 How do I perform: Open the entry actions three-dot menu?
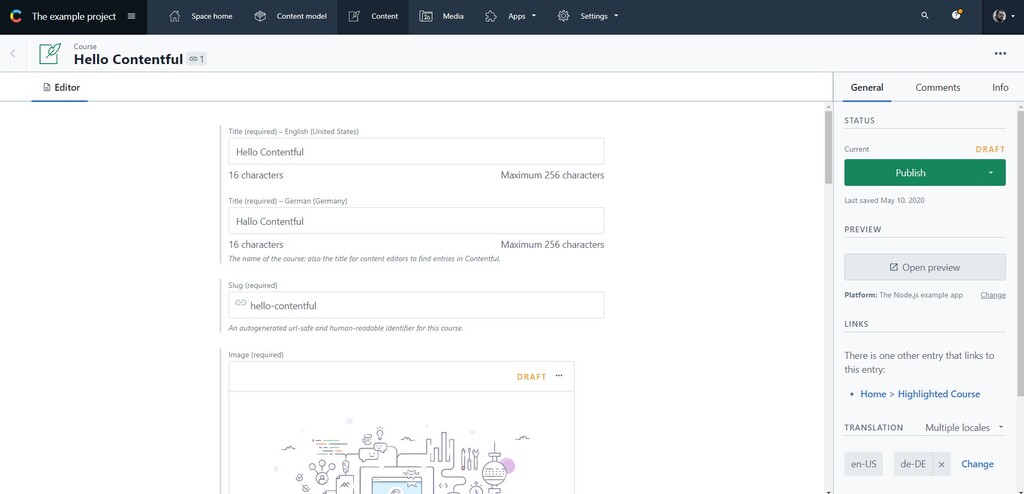click(1000, 54)
